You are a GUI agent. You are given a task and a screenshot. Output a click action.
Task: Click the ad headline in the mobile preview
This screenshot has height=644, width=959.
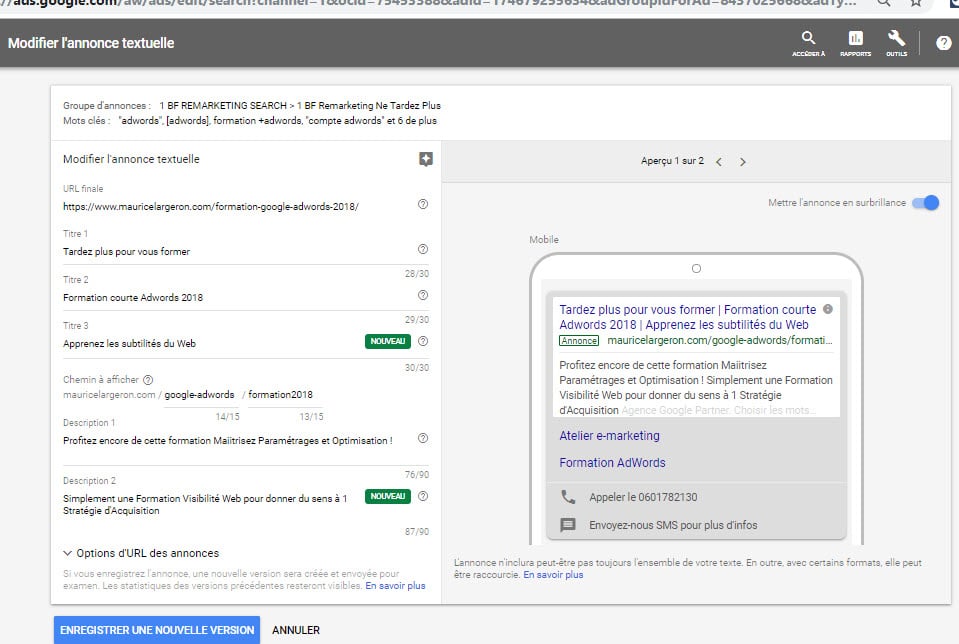coord(688,317)
